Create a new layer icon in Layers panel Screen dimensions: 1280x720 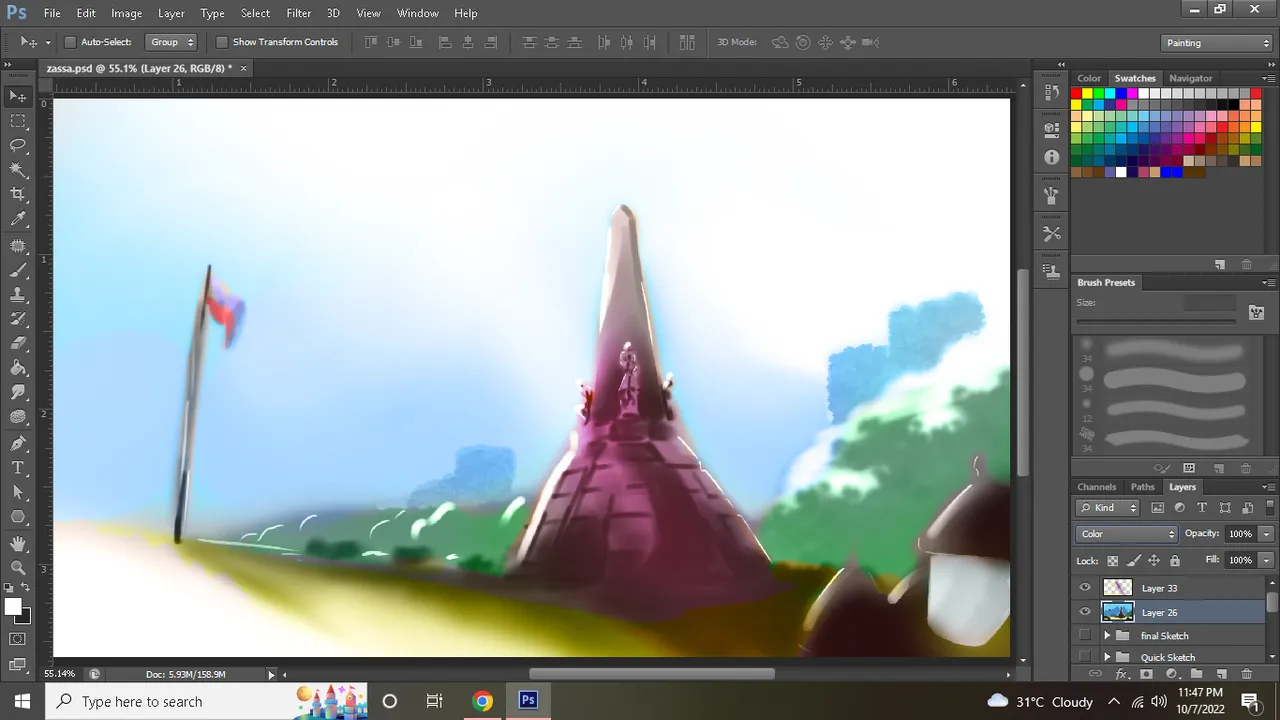click(1220, 674)
